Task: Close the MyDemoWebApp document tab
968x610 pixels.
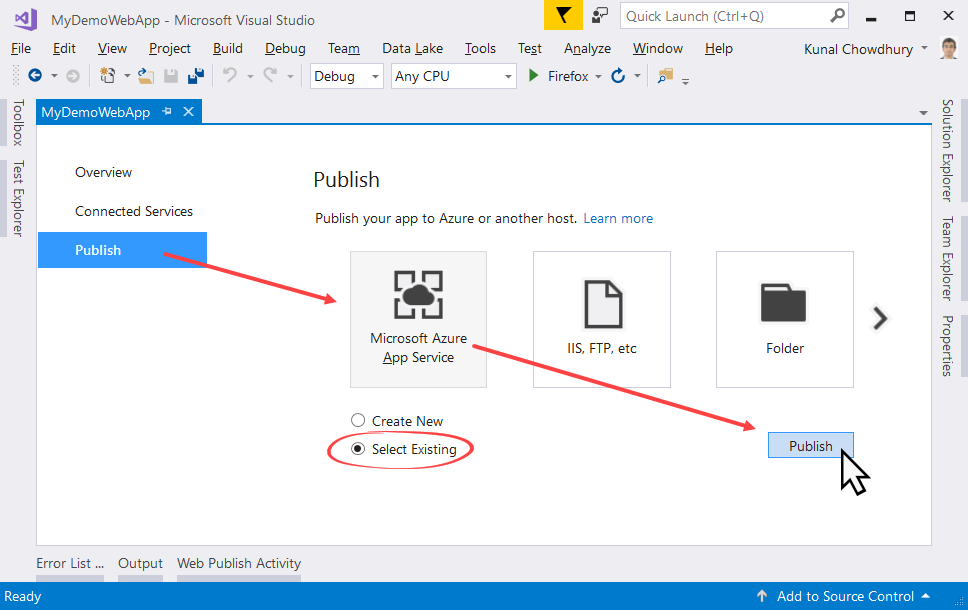Action: pos(188,112)
